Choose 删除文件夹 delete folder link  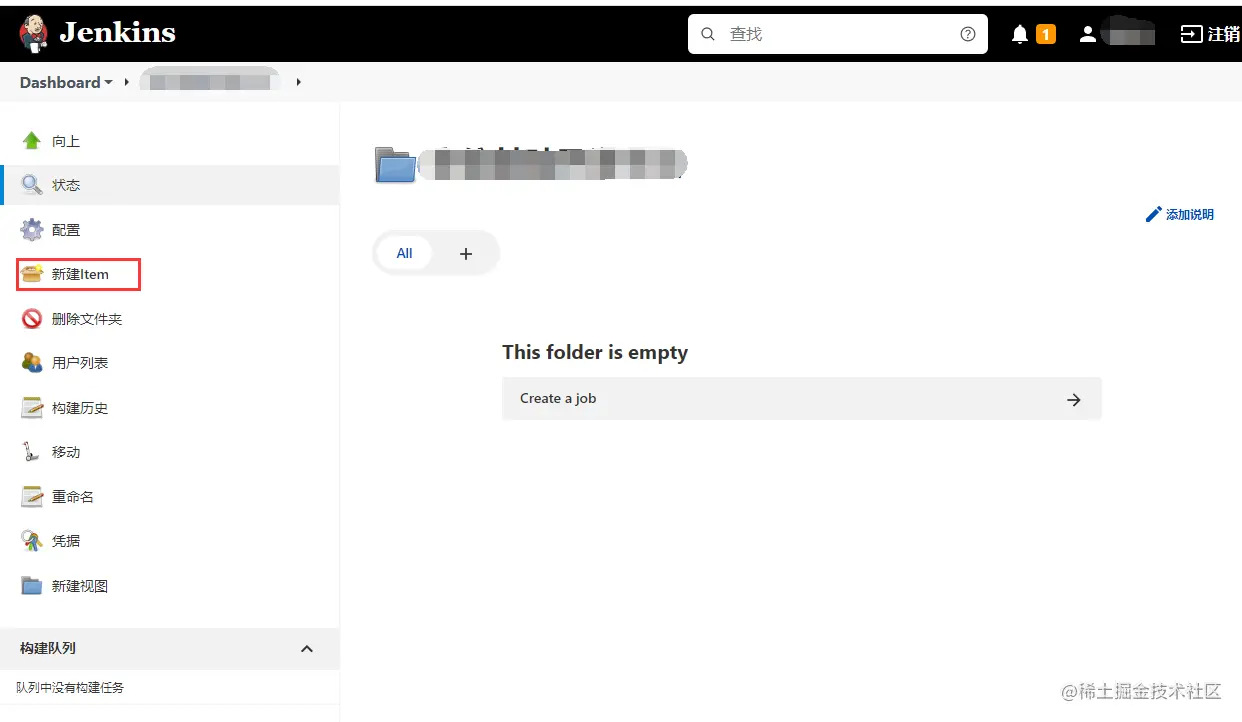(87, 319)
